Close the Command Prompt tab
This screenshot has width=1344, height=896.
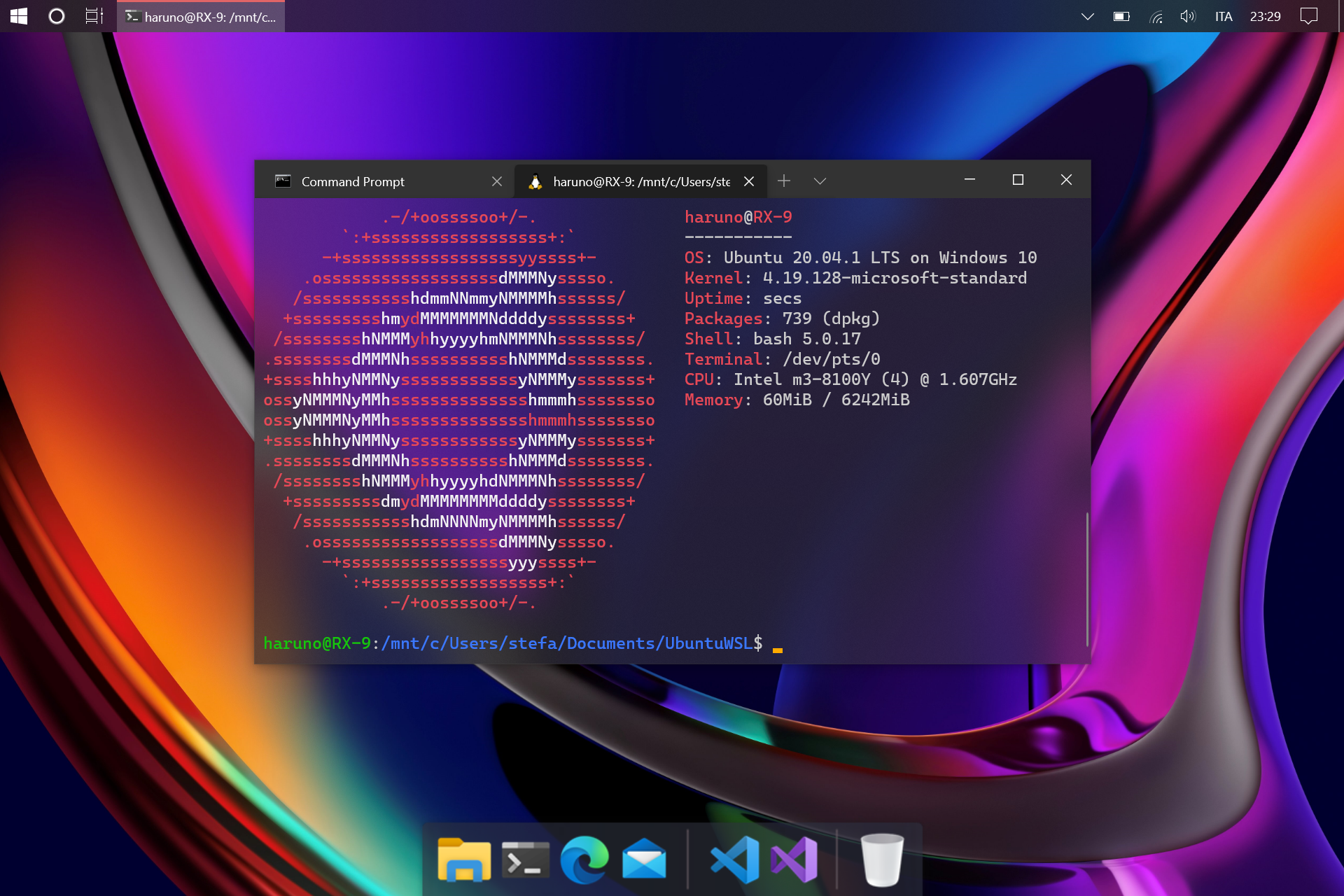click(x=497, y=181)
